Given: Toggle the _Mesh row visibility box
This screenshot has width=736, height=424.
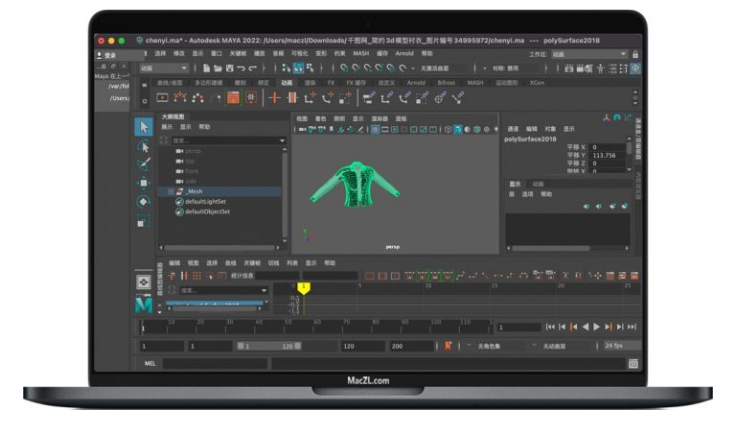Looking at the screenshot, I should [171, 192].
